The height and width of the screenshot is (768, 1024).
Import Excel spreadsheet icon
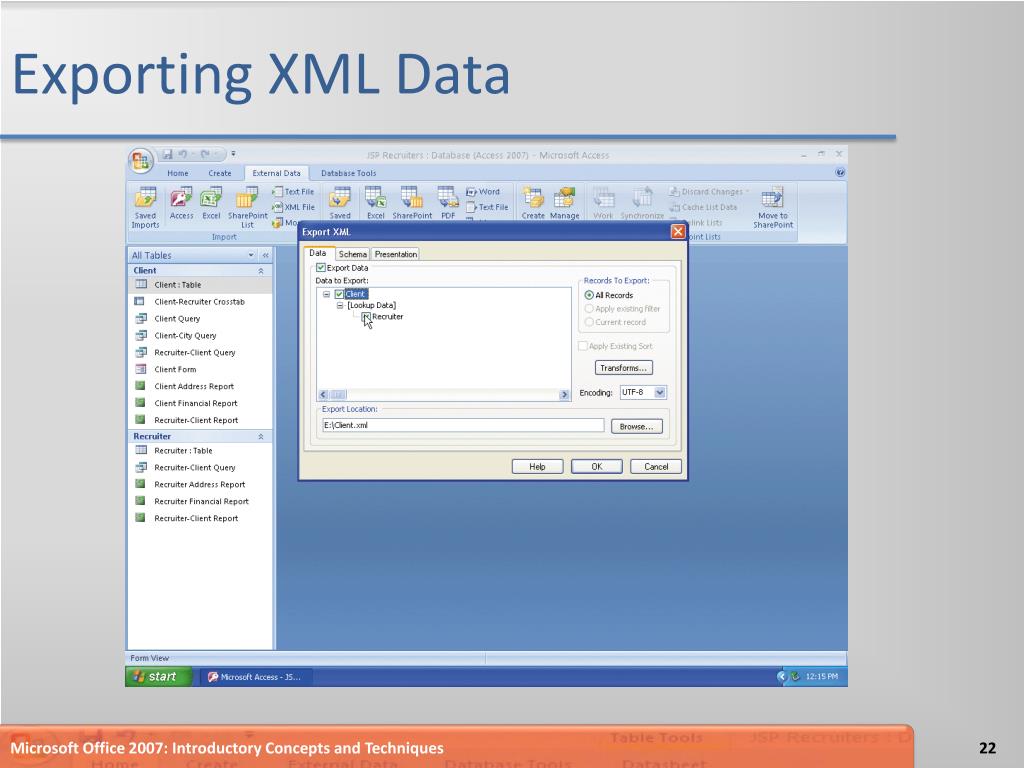click(211, 203)
